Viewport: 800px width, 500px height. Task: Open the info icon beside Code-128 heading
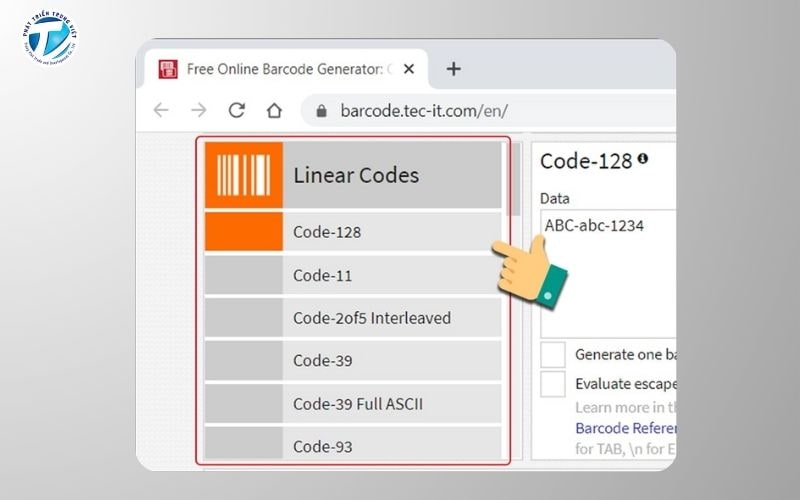[643, 158]
